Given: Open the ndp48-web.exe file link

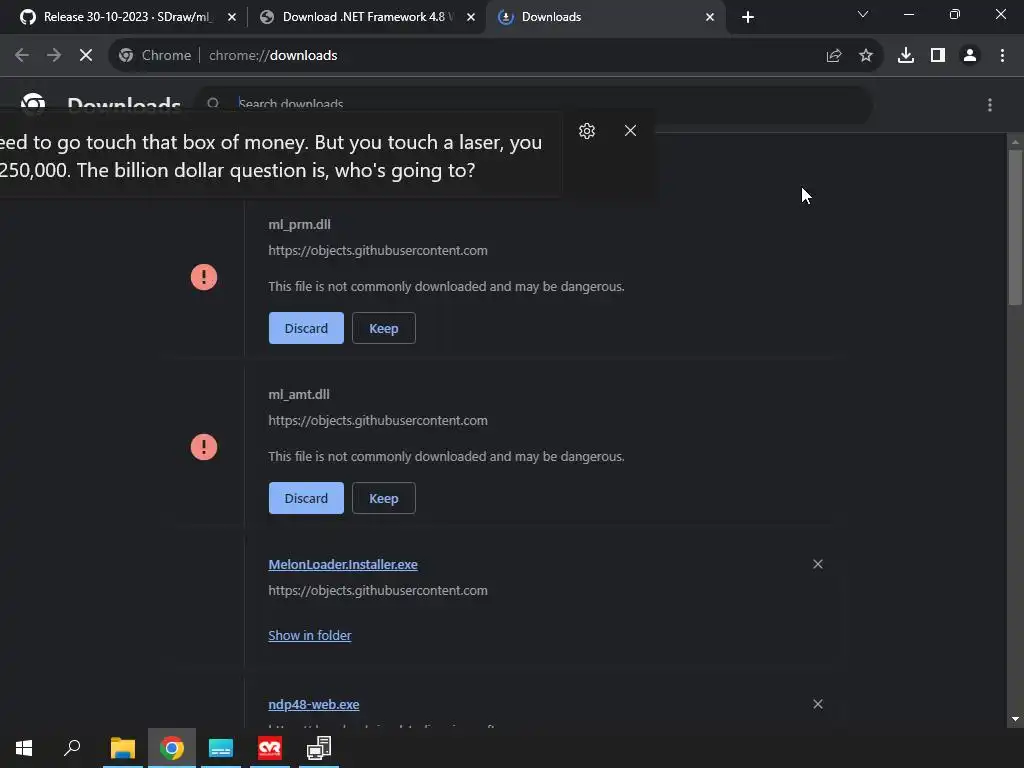Looking at the screenshot, I should [x=313, y=705].
